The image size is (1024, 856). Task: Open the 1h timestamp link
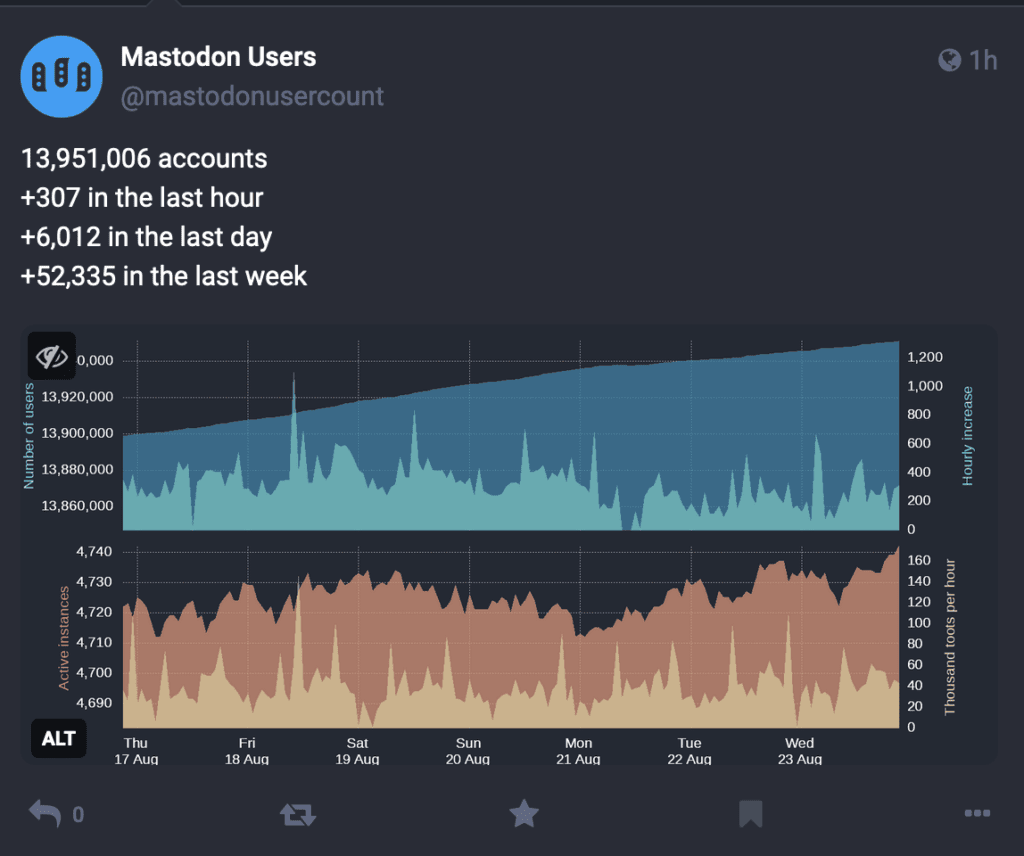(x=983, y=60)
